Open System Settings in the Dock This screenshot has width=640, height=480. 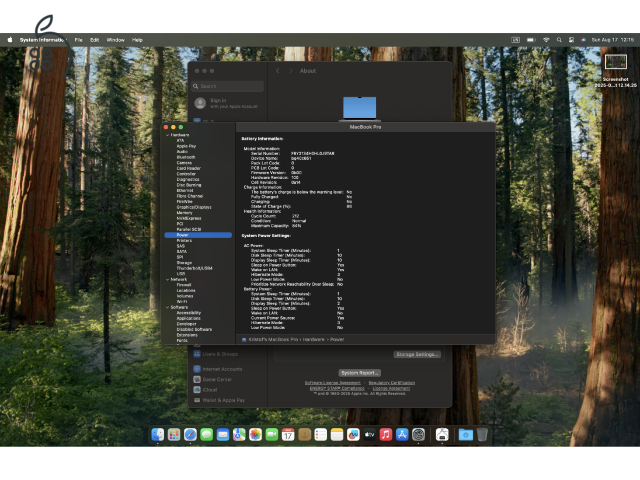click(419, 435)
